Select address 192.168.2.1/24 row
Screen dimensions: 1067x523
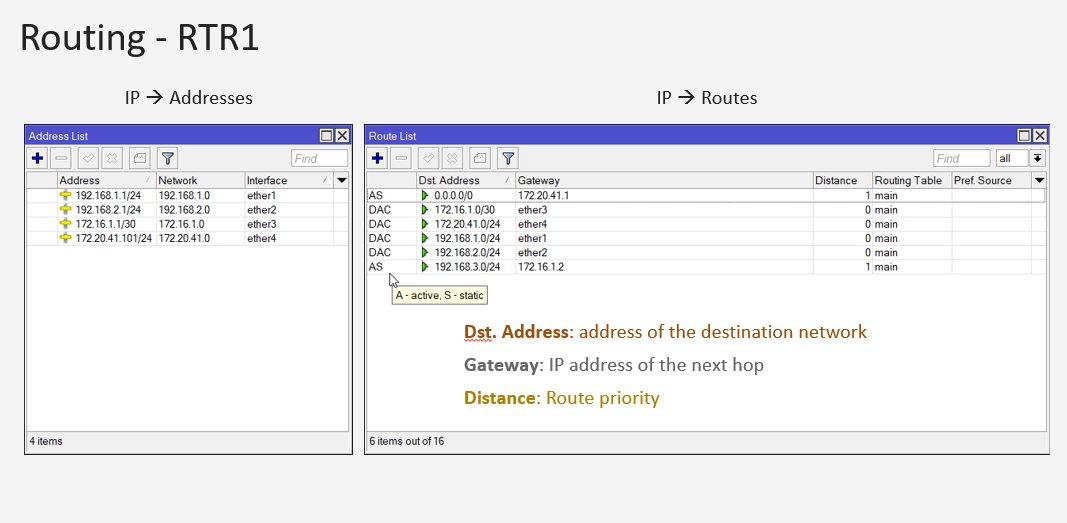point(187,209)
